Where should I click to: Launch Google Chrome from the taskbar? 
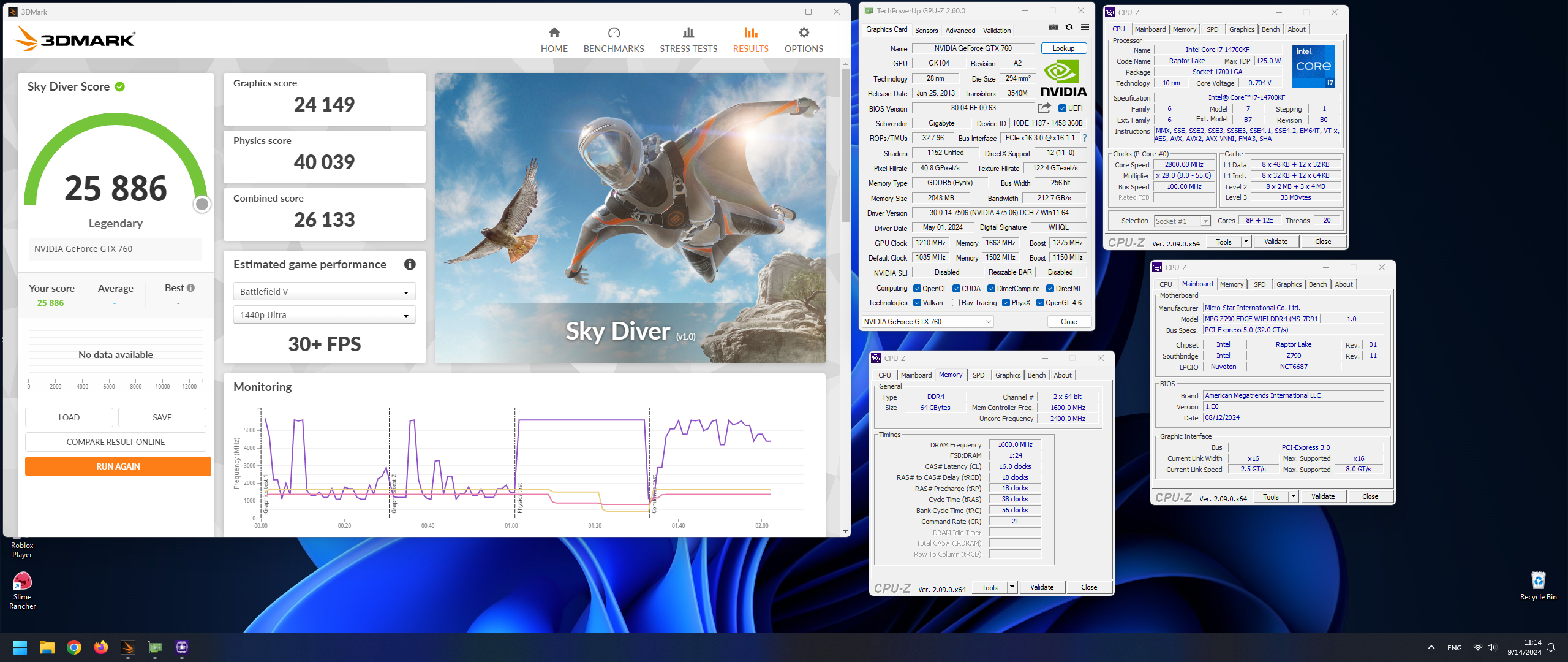click(74, 647)
